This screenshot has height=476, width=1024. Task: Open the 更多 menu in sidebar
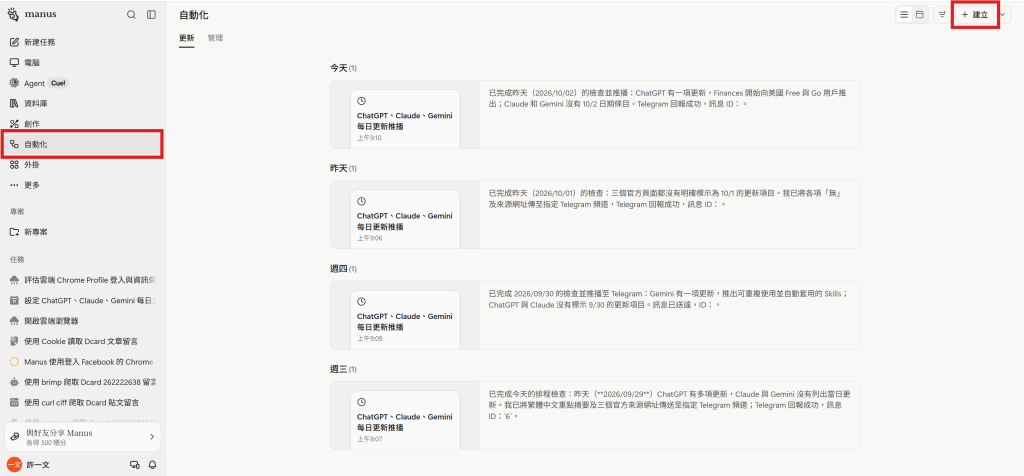(x=82, y=185)
